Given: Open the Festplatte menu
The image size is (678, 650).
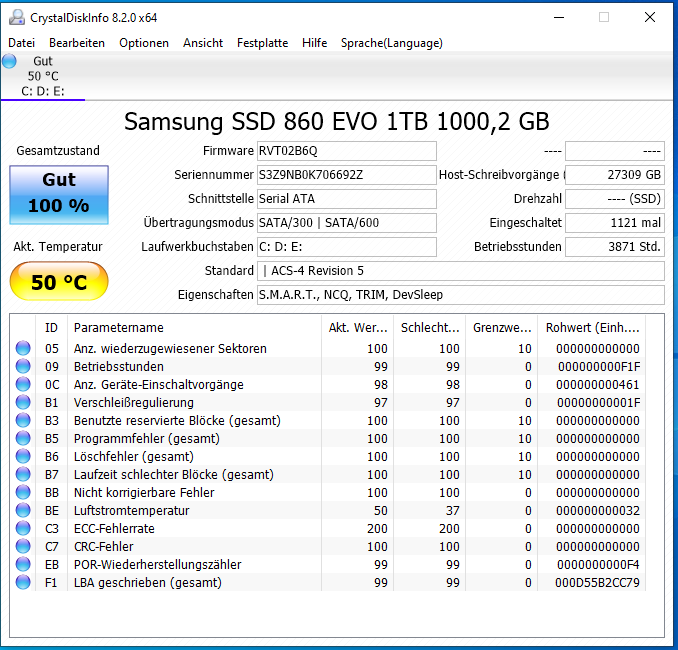Looking at the screenshot, I should tap(262, 43).
